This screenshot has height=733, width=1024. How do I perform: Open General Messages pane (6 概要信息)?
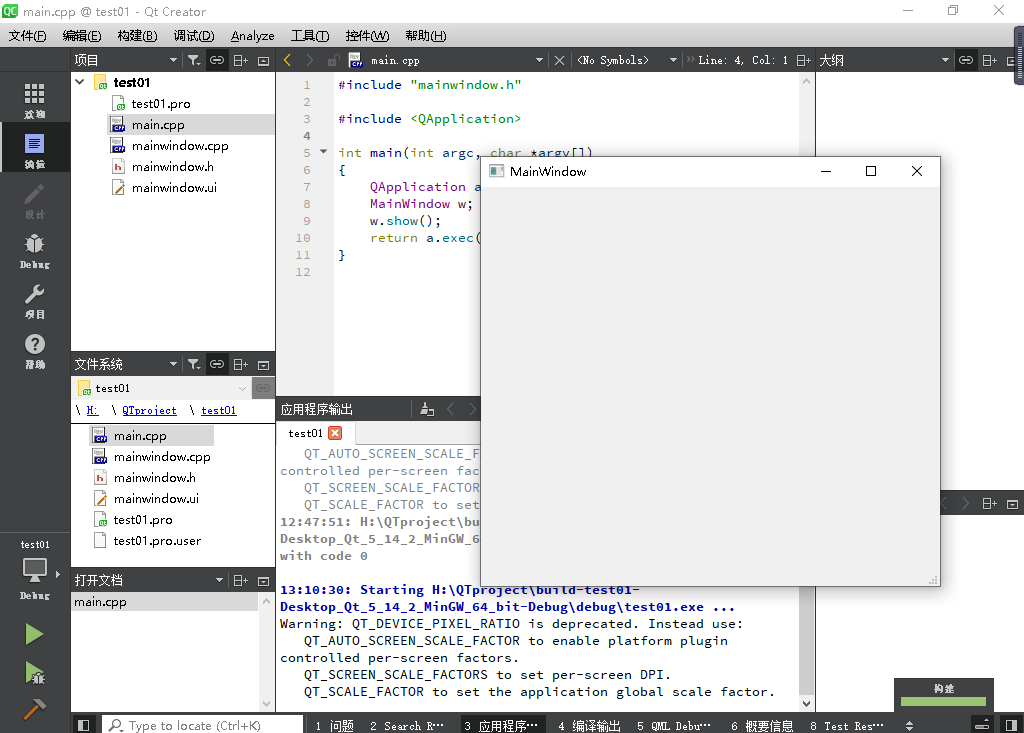[762, 726]
